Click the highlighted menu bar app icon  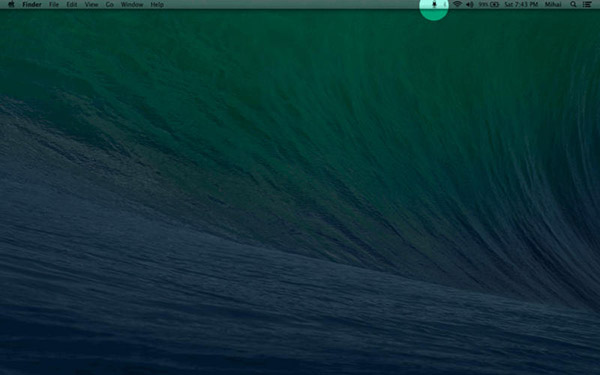click(x=434, y=5)
